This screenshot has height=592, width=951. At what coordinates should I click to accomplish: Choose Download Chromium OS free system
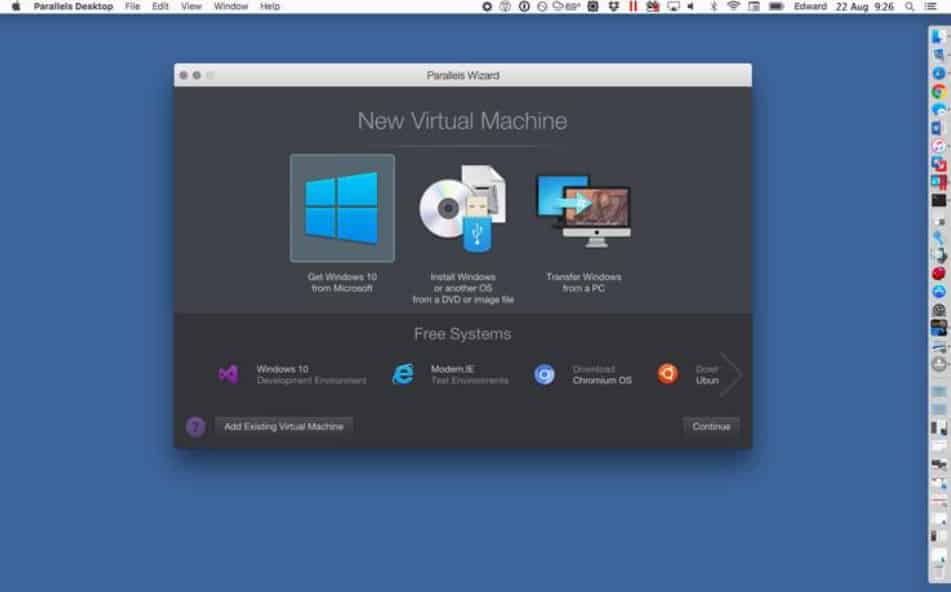pos(583,374)
